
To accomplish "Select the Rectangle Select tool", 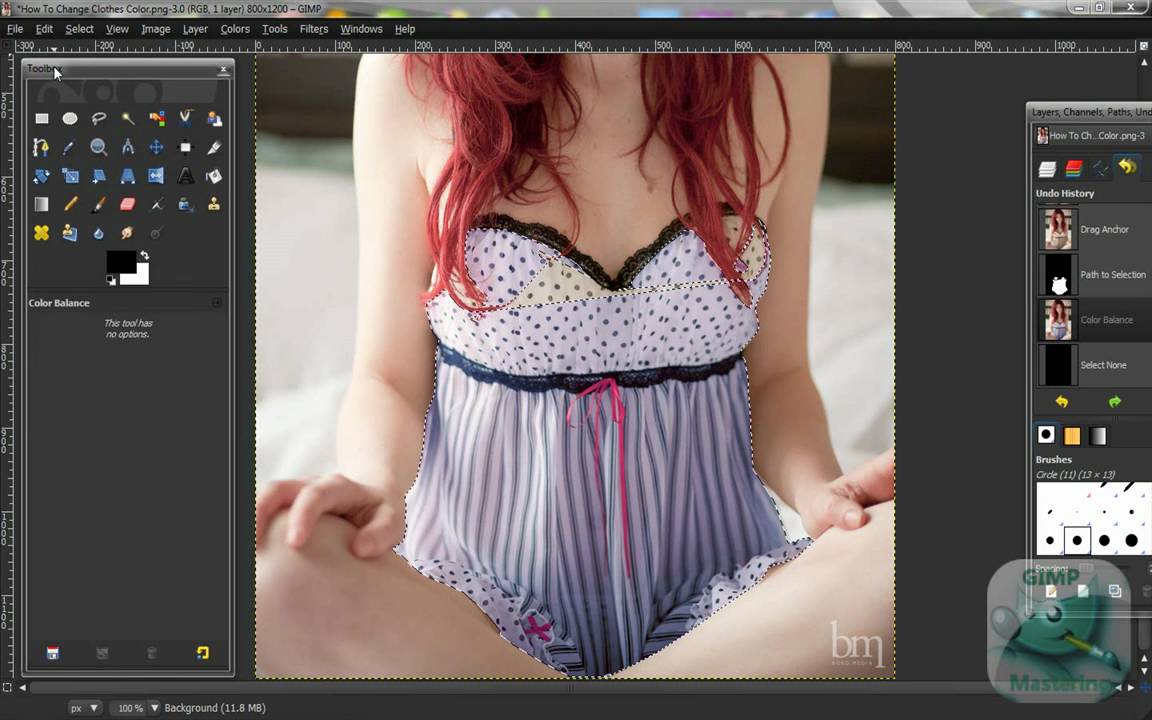I will (42, 118).
